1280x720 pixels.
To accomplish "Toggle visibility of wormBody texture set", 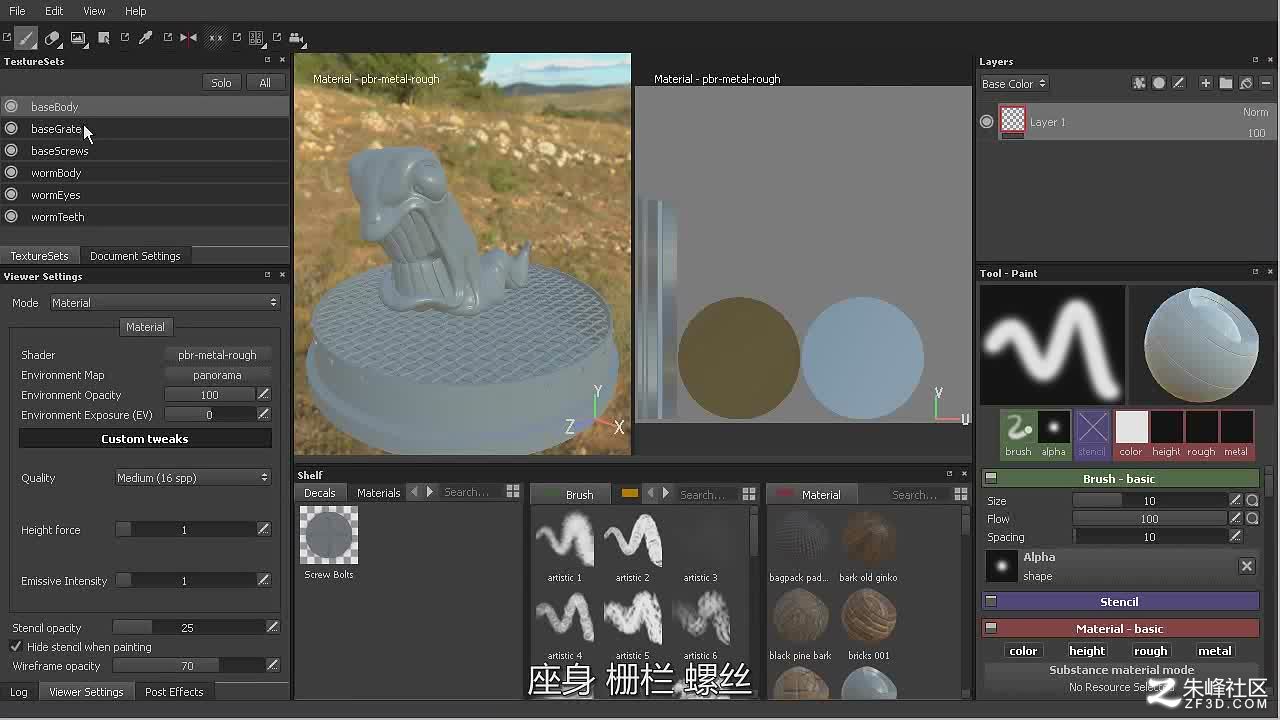I will click(11, 172).
